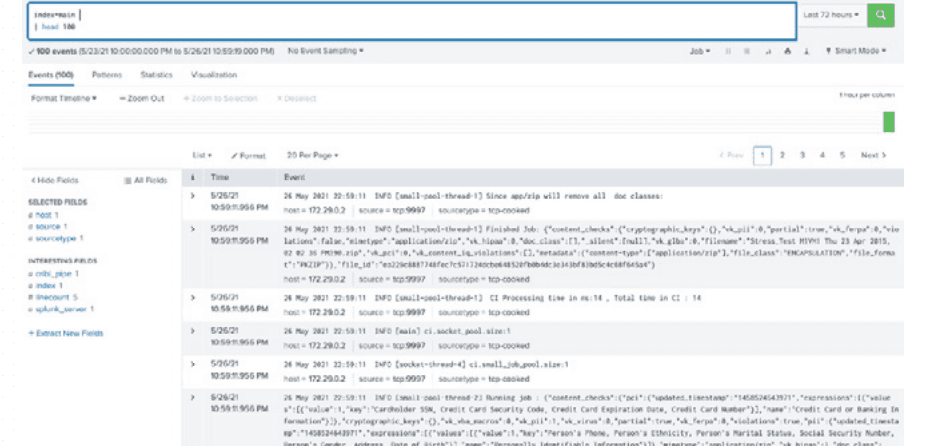
Task: Click the export results icon
Action: [x=809, y=50]
